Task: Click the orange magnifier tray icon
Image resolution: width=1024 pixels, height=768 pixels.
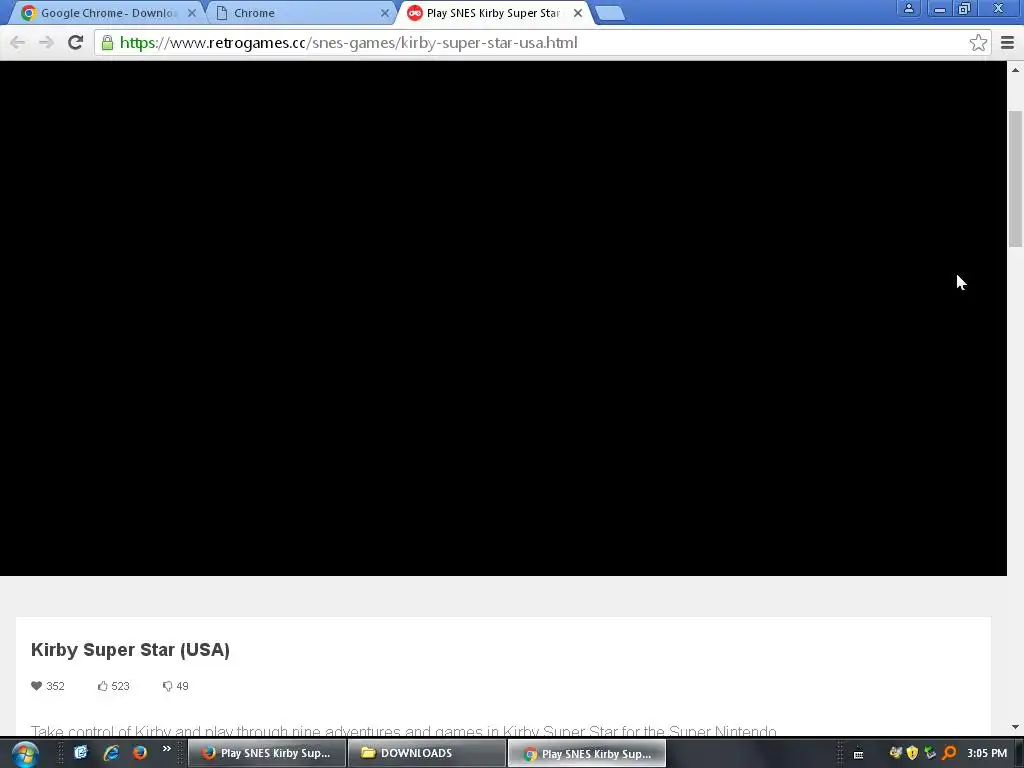Action: pos(949,753)
